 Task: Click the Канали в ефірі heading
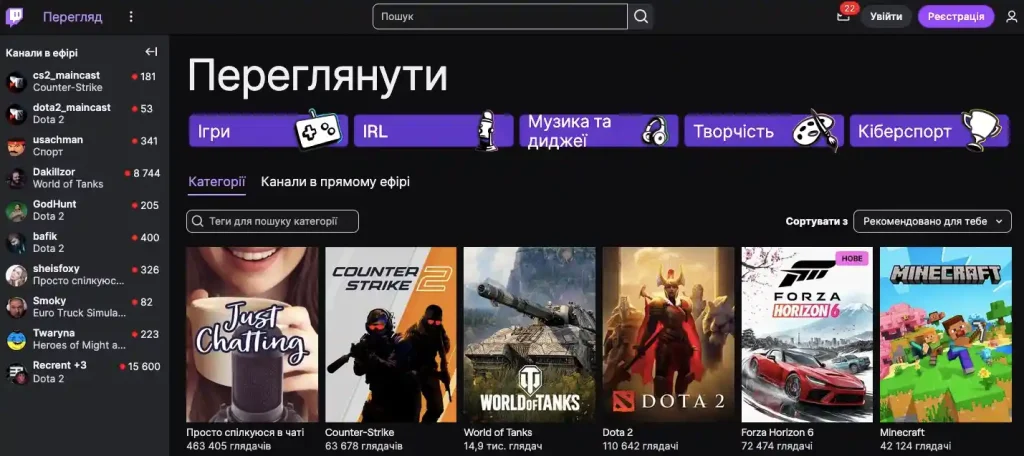pos(42,53)
